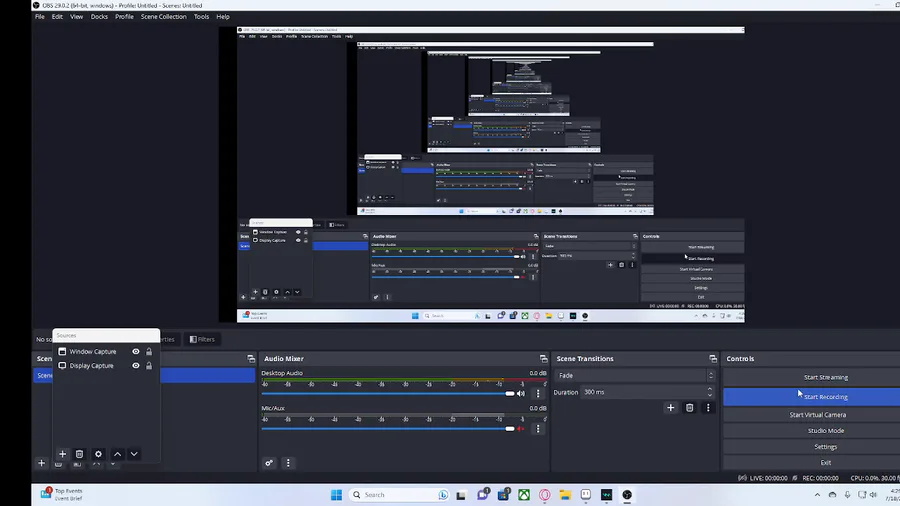Viewport: 900px width, 506px height.
Task: Select Display Capture source row
Action: 106,365
